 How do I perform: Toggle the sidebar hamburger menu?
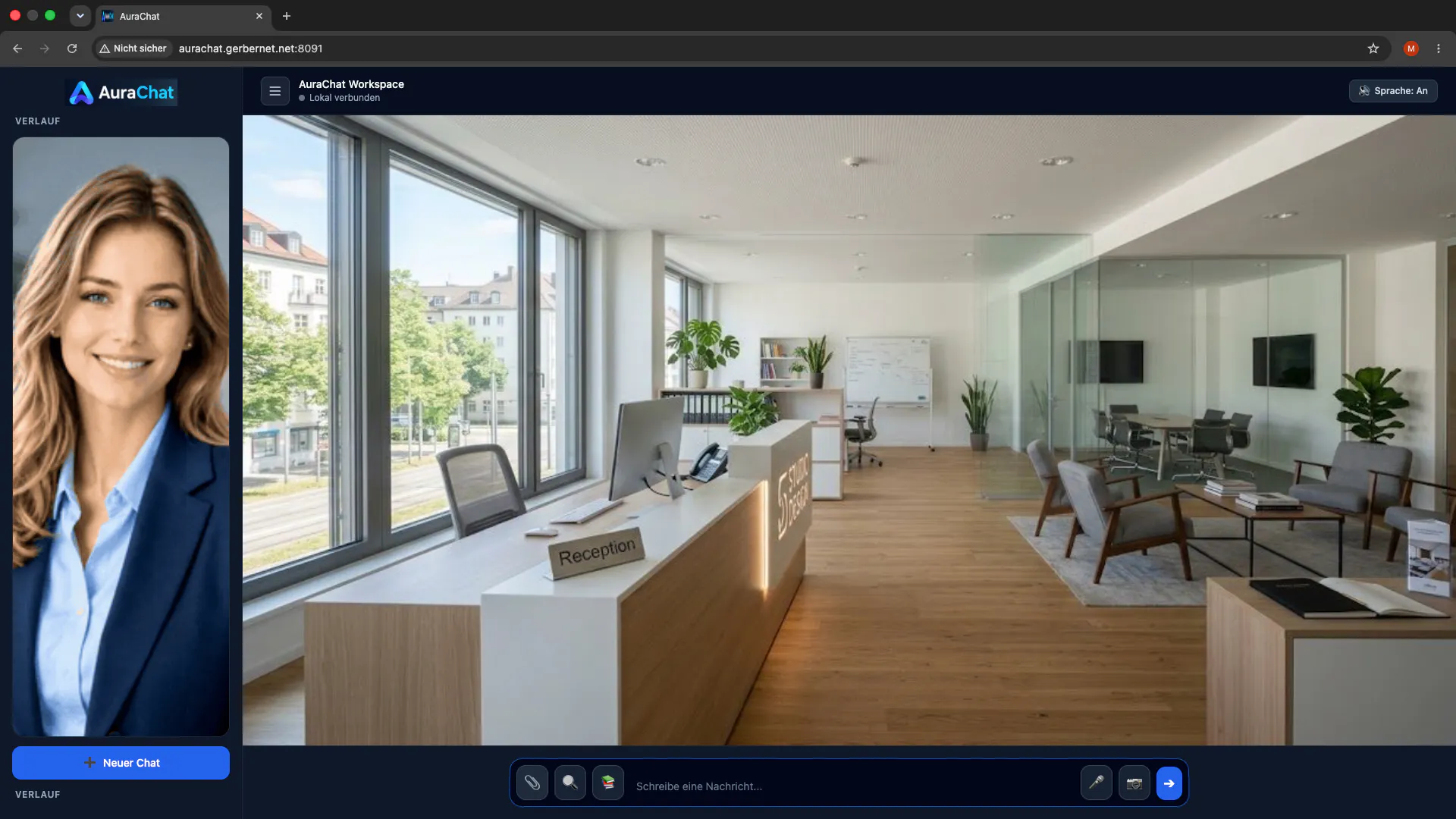pyautogui.click(x=275, y=91)
